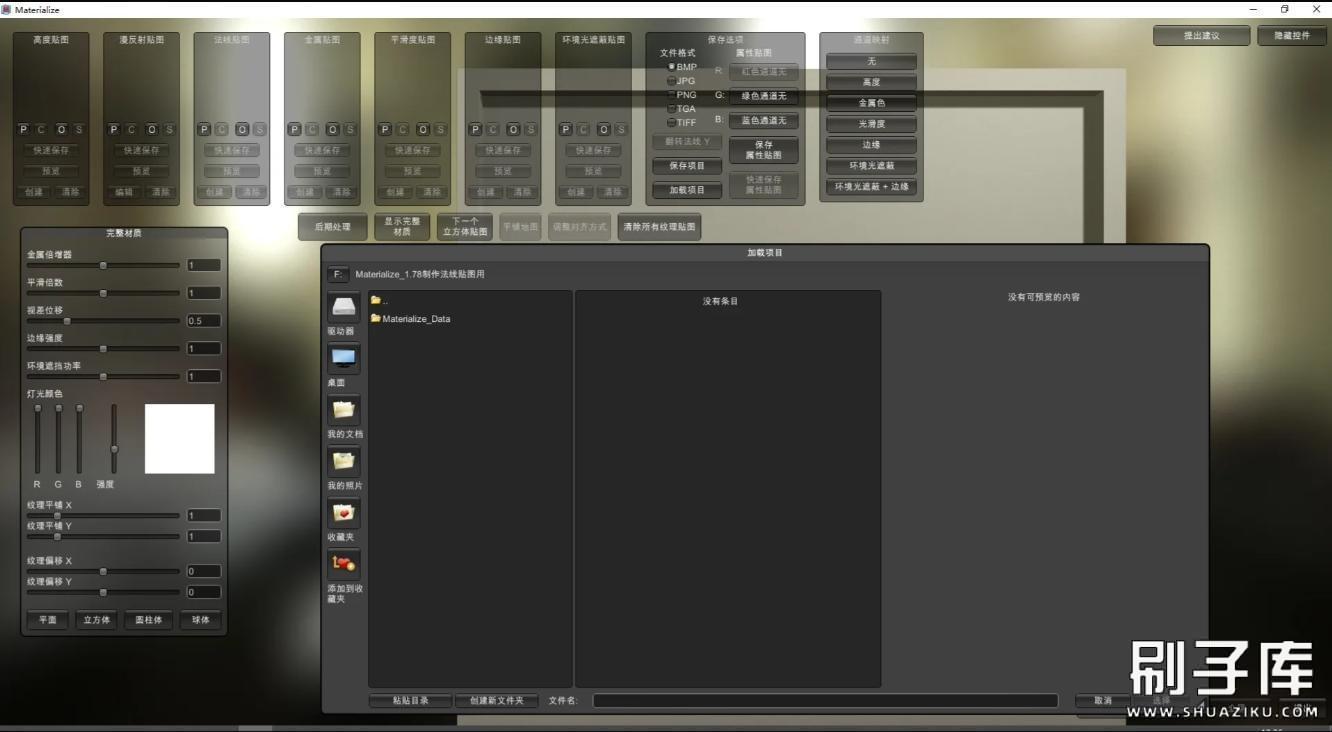Click the 取消 button in load dialog
The height and width of the screenshot is (732, 1332).
point(1102,701)
